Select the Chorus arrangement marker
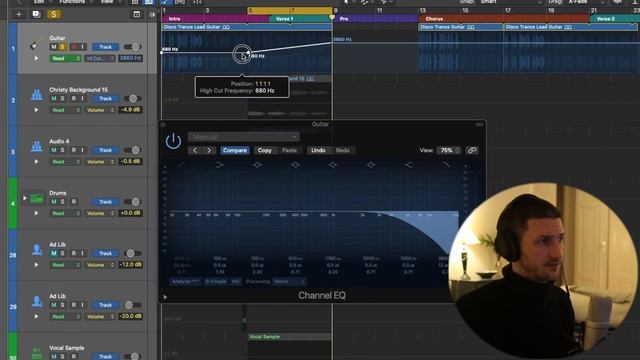 click(x=504, y=19)
